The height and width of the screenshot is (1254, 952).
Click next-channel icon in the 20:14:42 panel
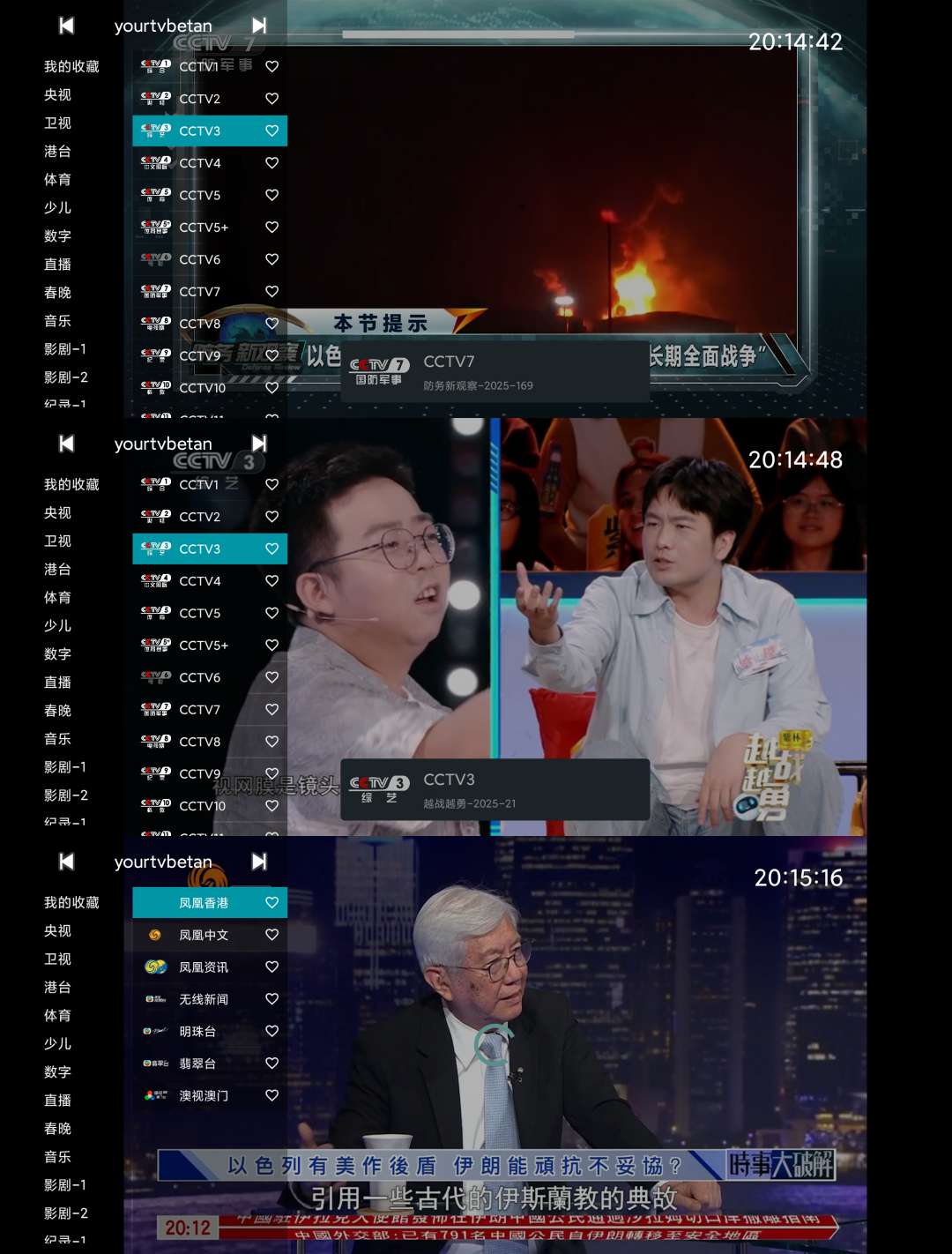(x=259, y=26)
